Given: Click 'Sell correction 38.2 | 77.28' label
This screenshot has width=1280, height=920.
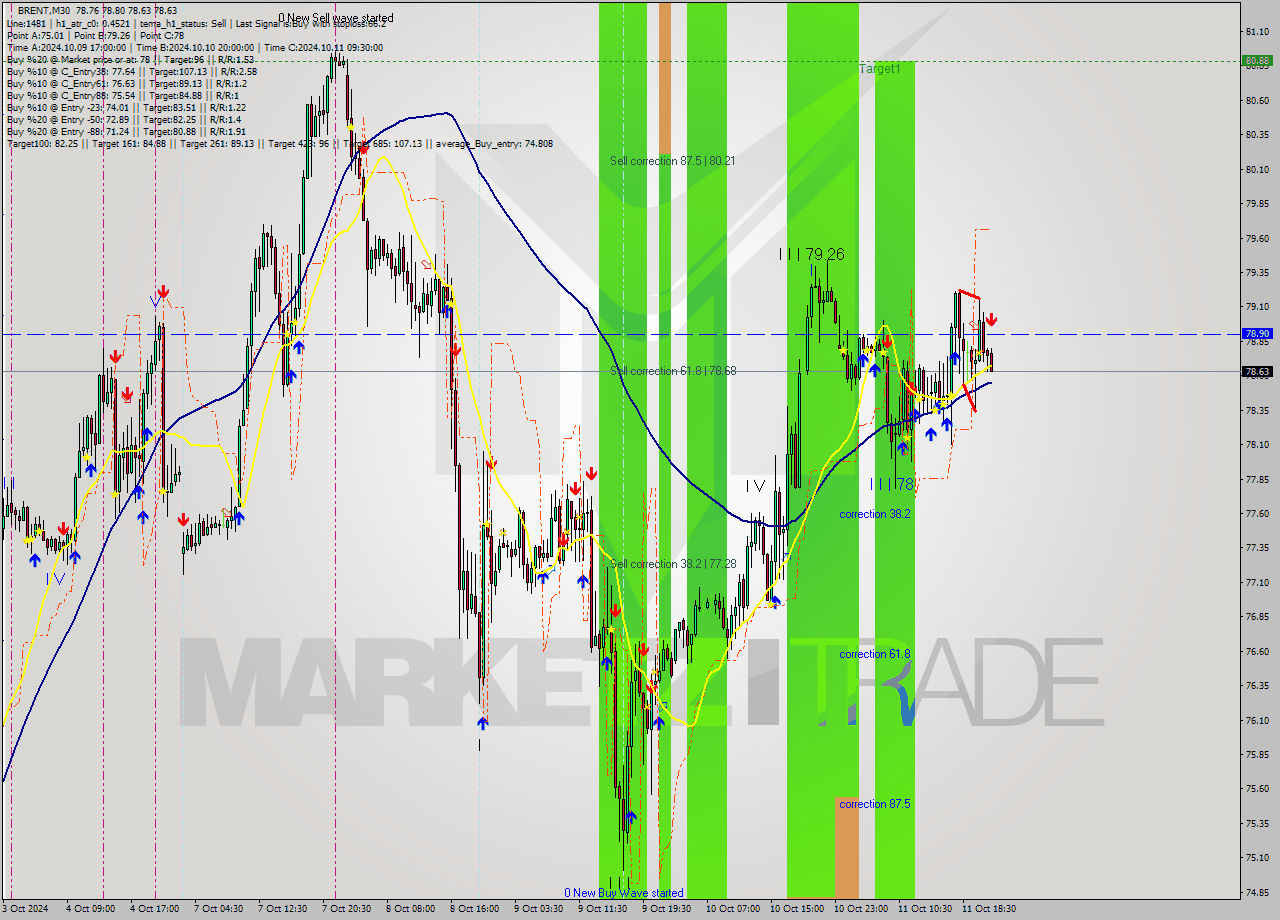Looking at the screenshot, I should 673,564.
